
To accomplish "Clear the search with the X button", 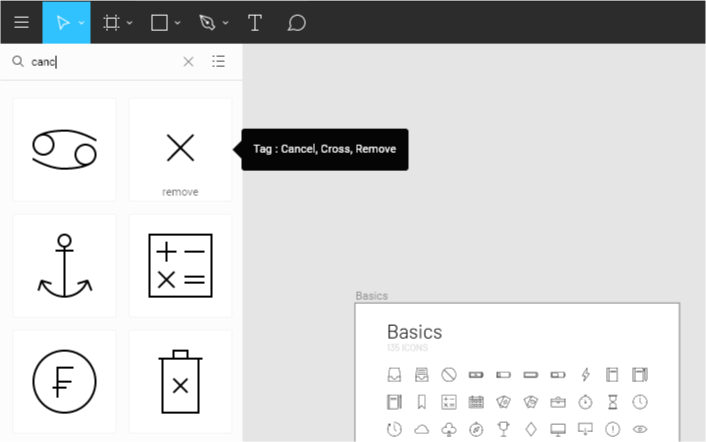I will (188, 62).
